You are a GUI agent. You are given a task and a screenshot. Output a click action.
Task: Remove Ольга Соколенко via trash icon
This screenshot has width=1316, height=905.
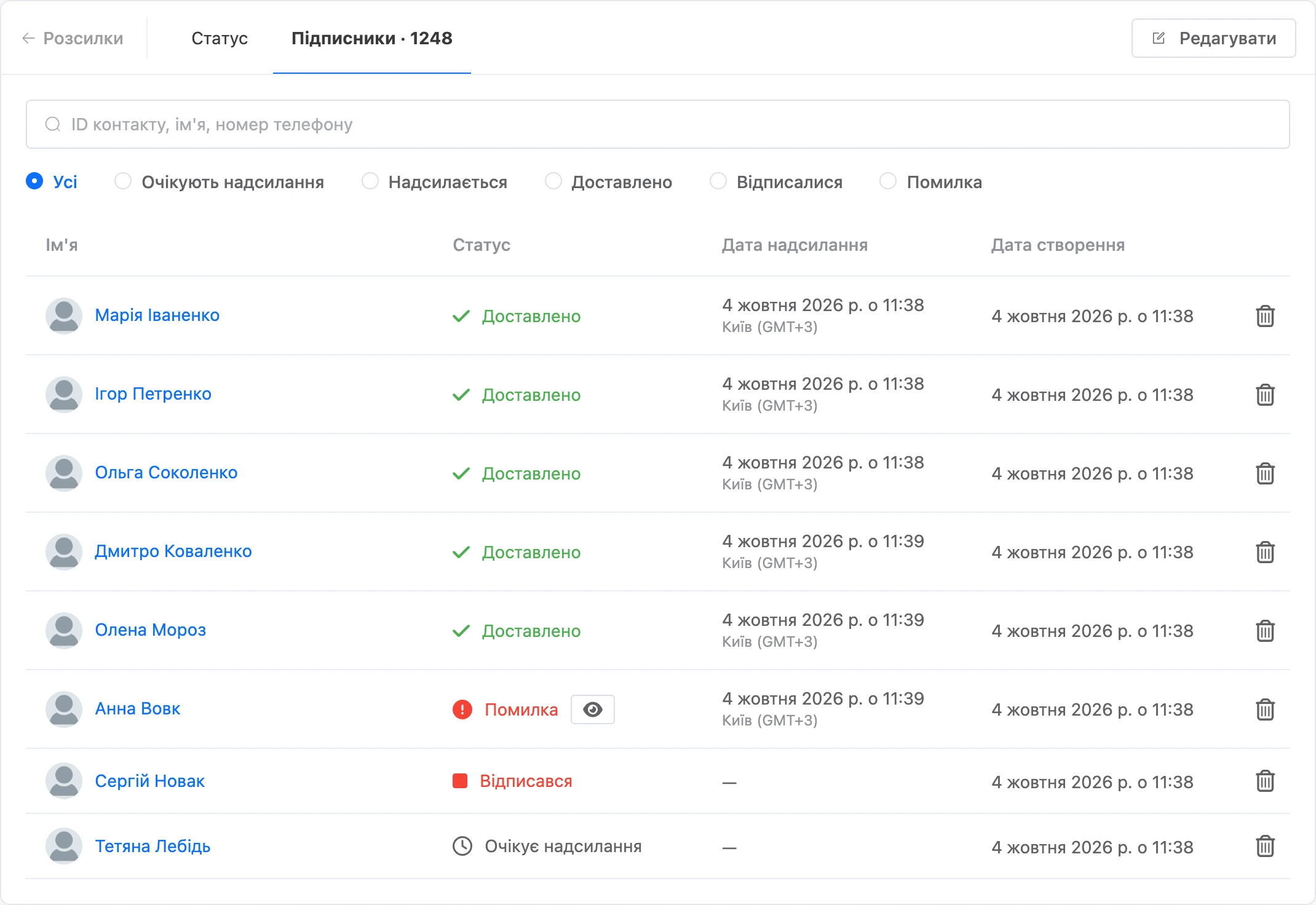point(1265,473)
